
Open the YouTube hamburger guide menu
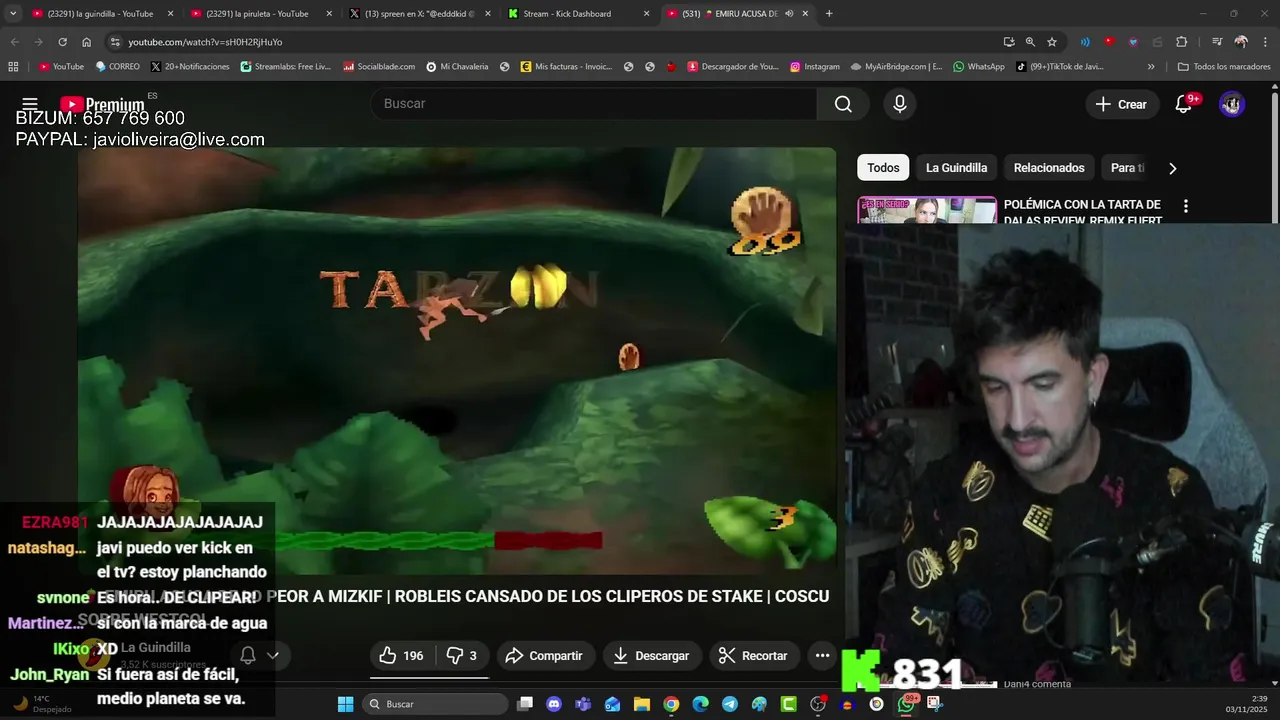coord(30,104)
